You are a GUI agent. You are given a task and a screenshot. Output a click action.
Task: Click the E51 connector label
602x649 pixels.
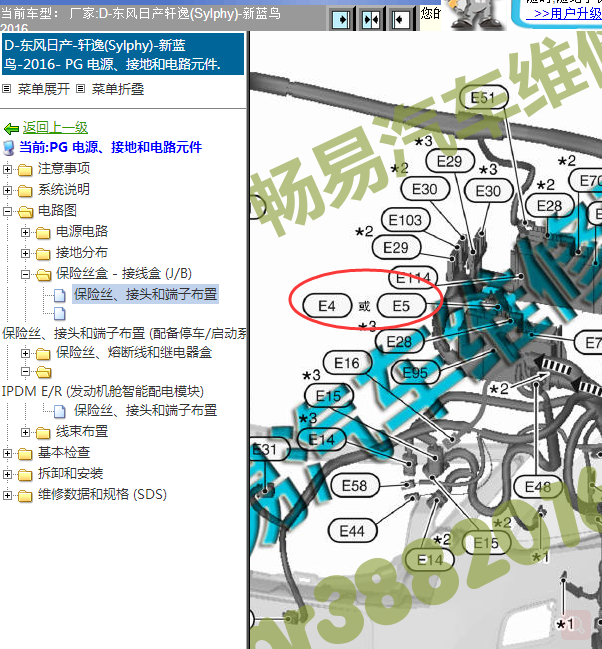point(483,98)
